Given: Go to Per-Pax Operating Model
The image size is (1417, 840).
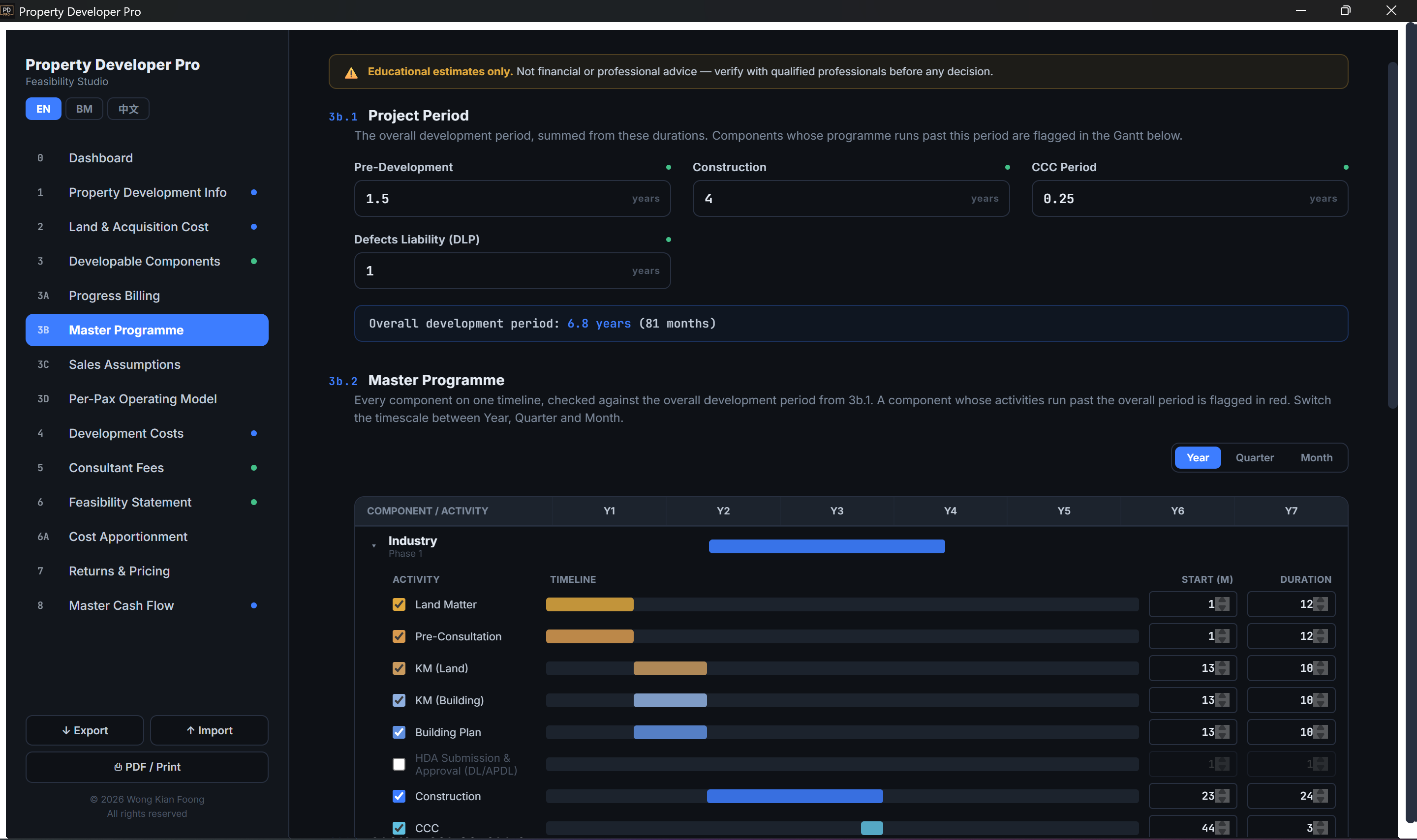Looking at the screenshot, I should point(147,399).
